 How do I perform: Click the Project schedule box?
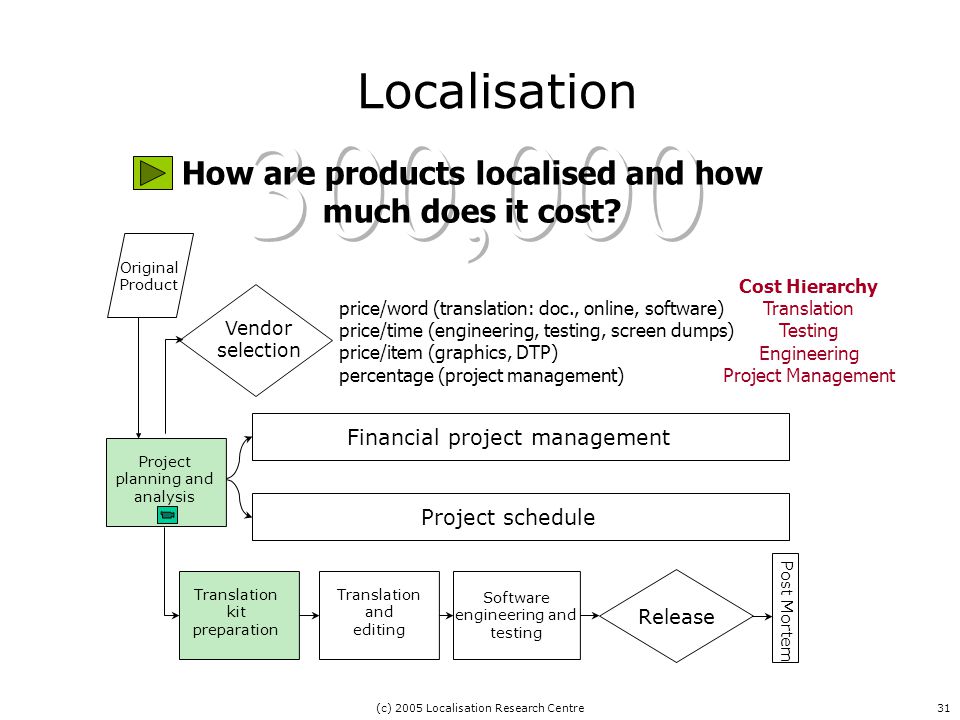point(520,517)
